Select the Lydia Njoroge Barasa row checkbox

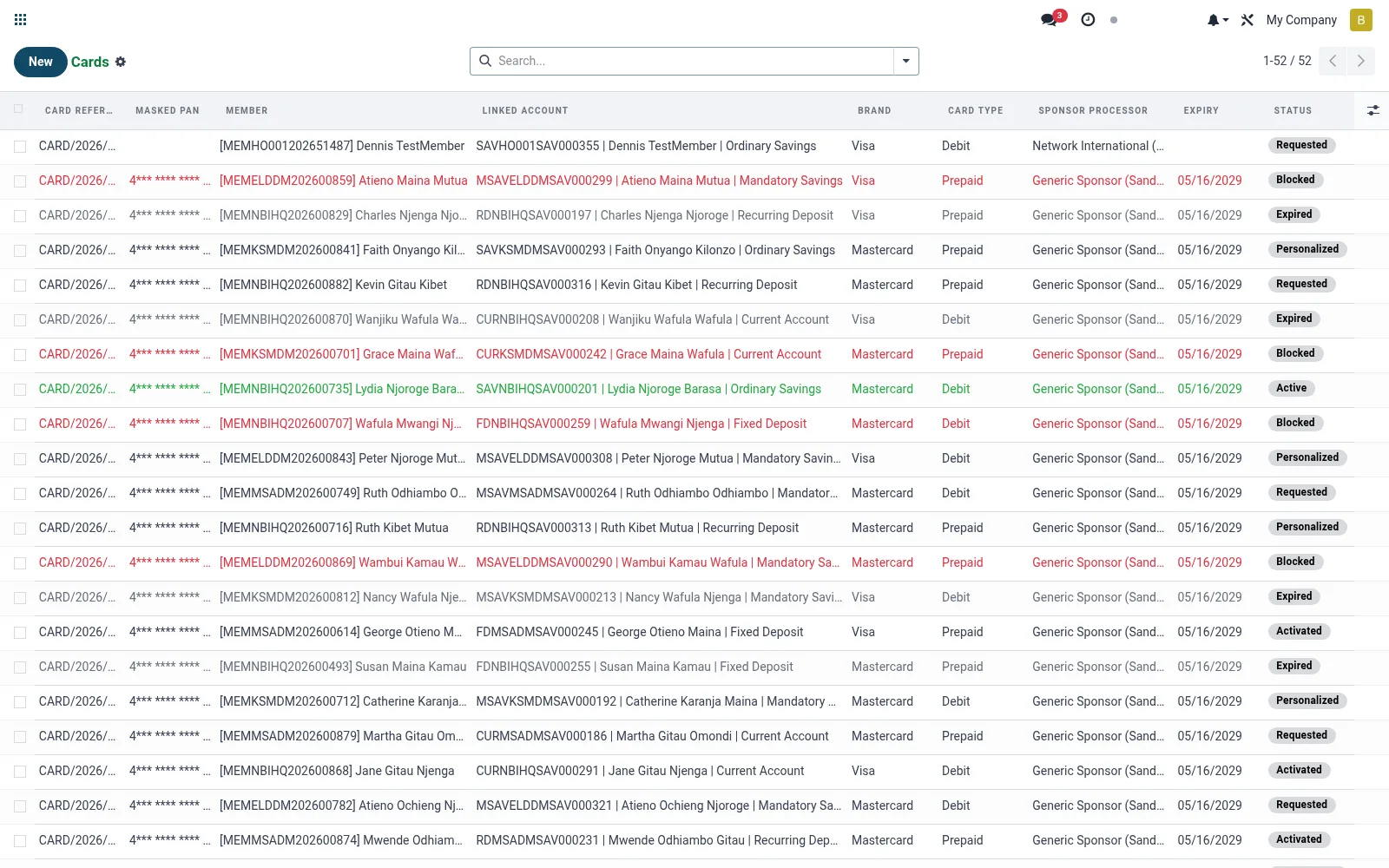pyautogui.click(x=20, y=390)
